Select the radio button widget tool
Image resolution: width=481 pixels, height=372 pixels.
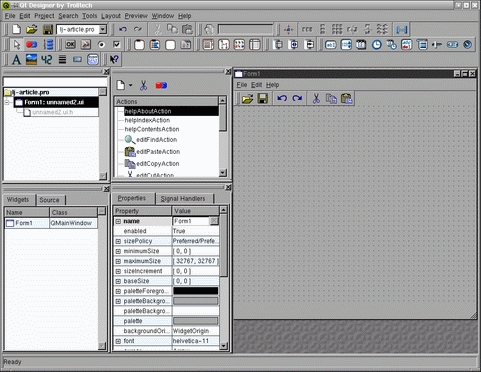101,44
